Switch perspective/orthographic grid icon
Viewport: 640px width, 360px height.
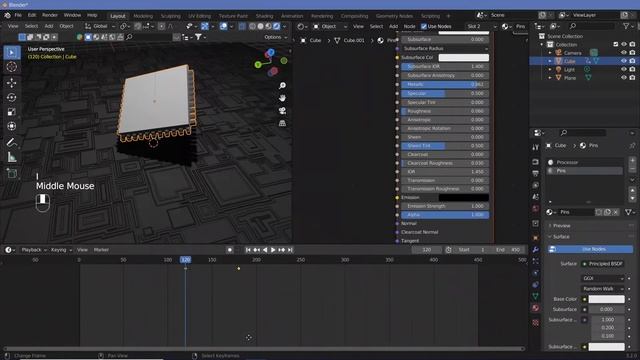pos(282,123)
